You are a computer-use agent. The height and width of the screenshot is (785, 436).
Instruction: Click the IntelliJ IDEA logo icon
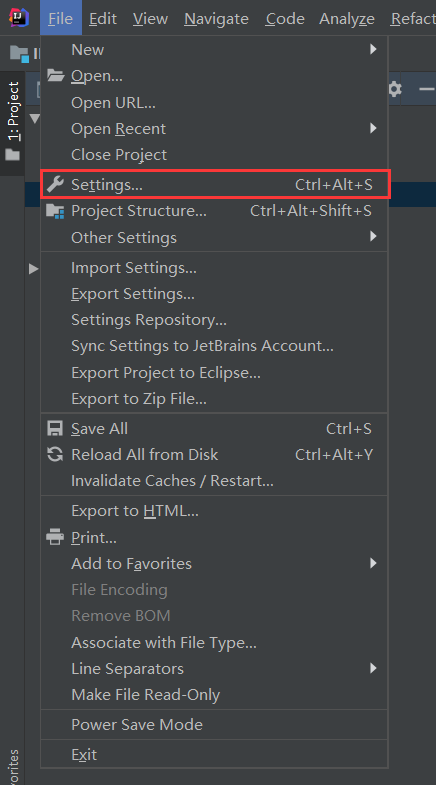pyautogui.click(x=19, y=19)
